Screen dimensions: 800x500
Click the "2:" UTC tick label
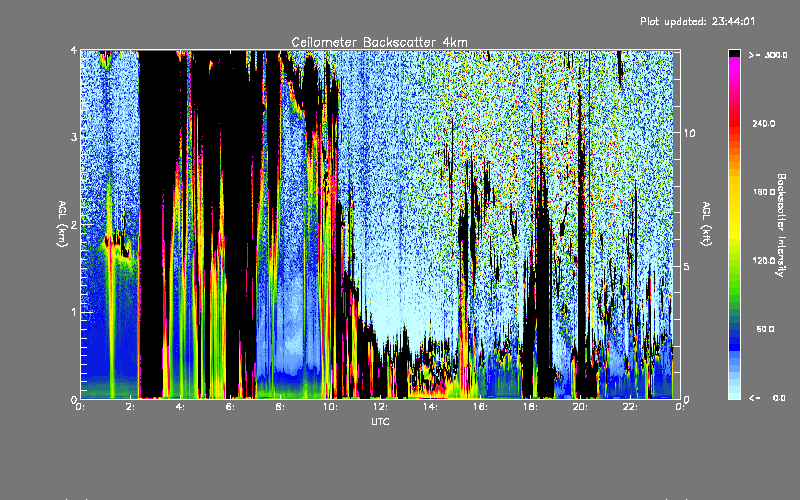tap(131, 407)
